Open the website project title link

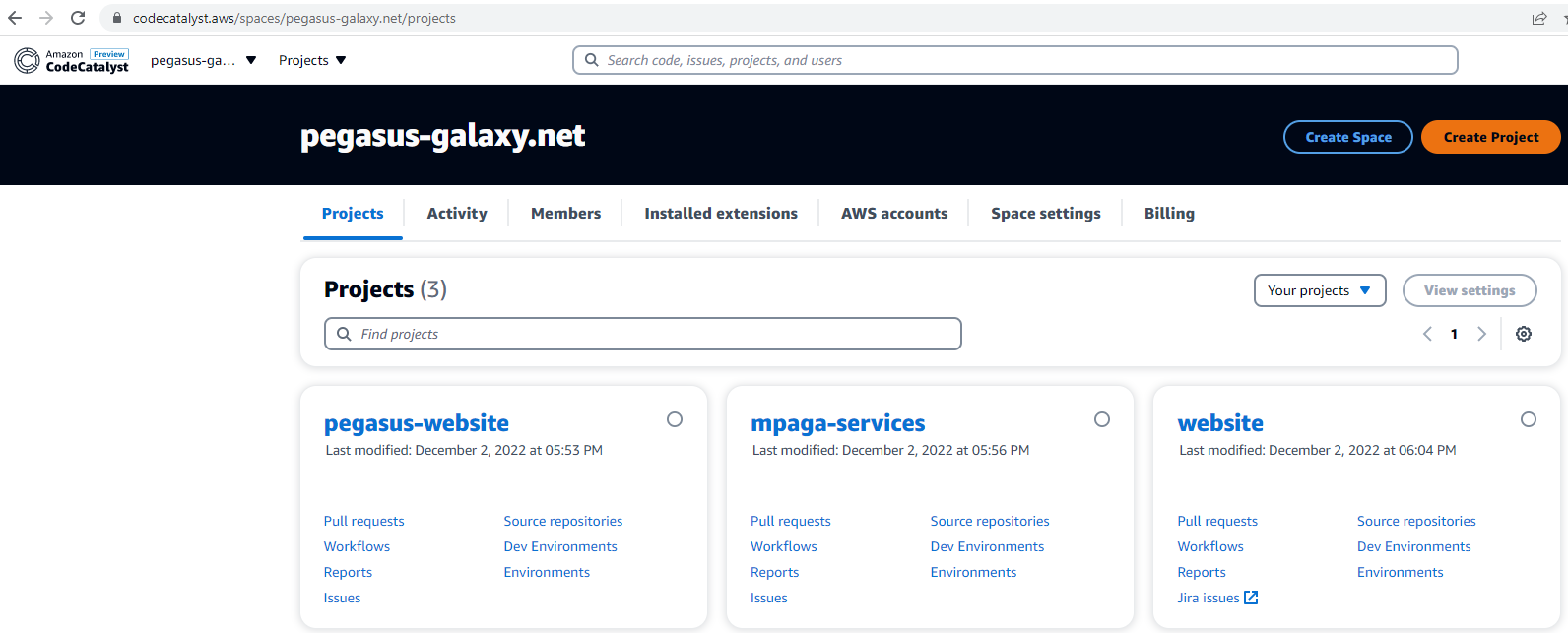point(1220,423)
